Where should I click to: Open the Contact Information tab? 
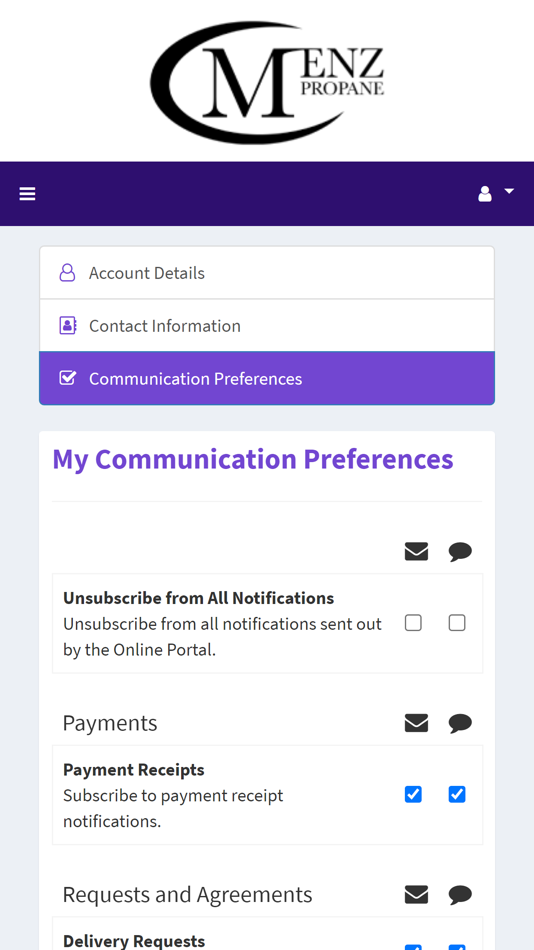267,325
